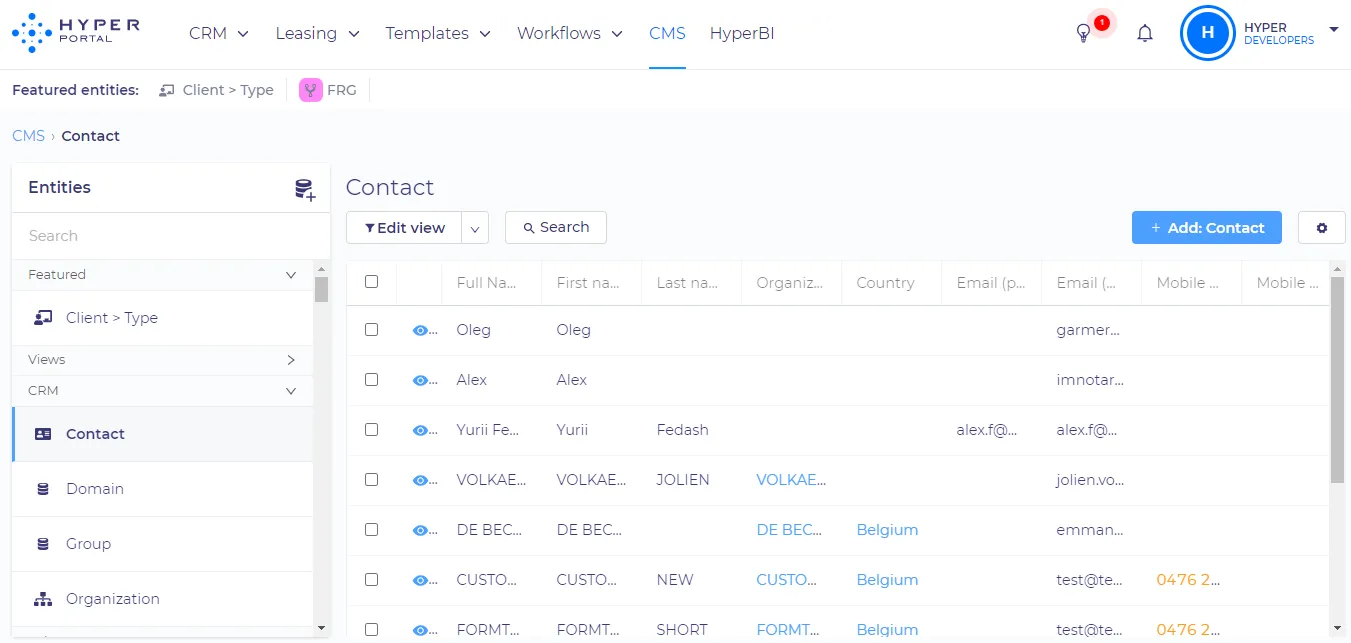Go to CMS via breadcrumb link

(x=28, y=136)
